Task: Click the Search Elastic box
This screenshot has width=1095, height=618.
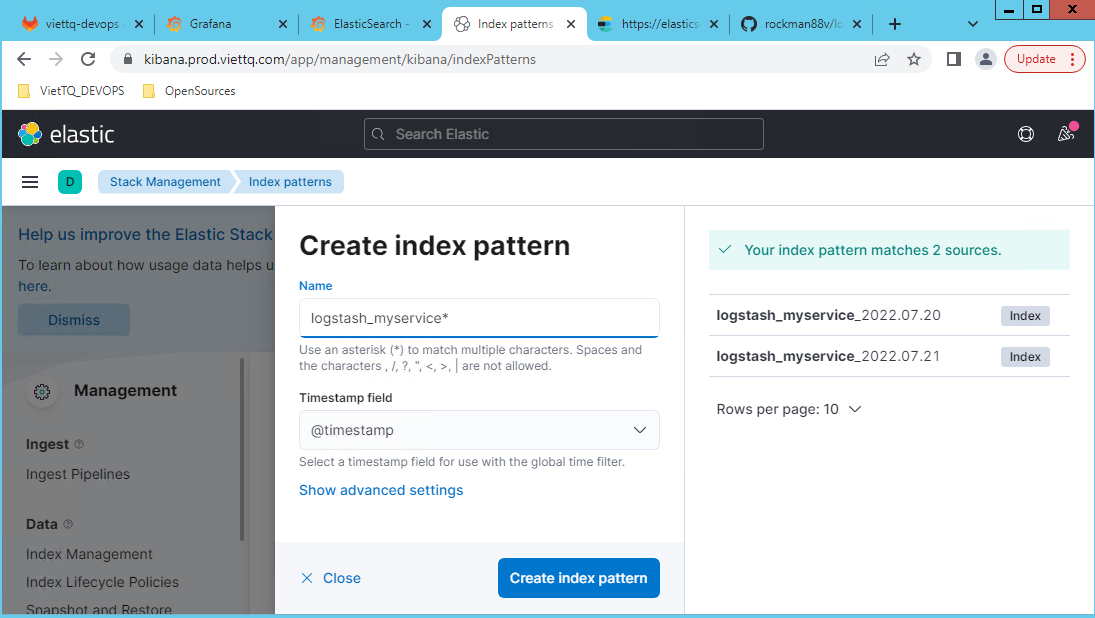Action: coord(563,134)
